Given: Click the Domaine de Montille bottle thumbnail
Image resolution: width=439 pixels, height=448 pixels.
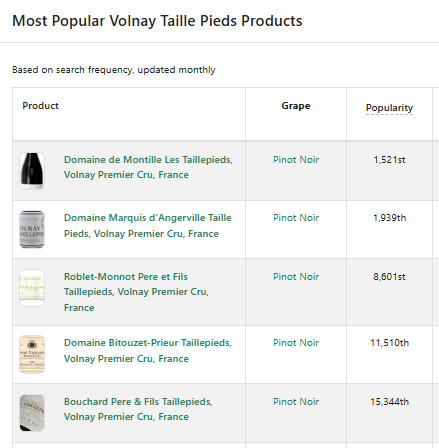Looking at the screenshot, I should click(32, 171).
